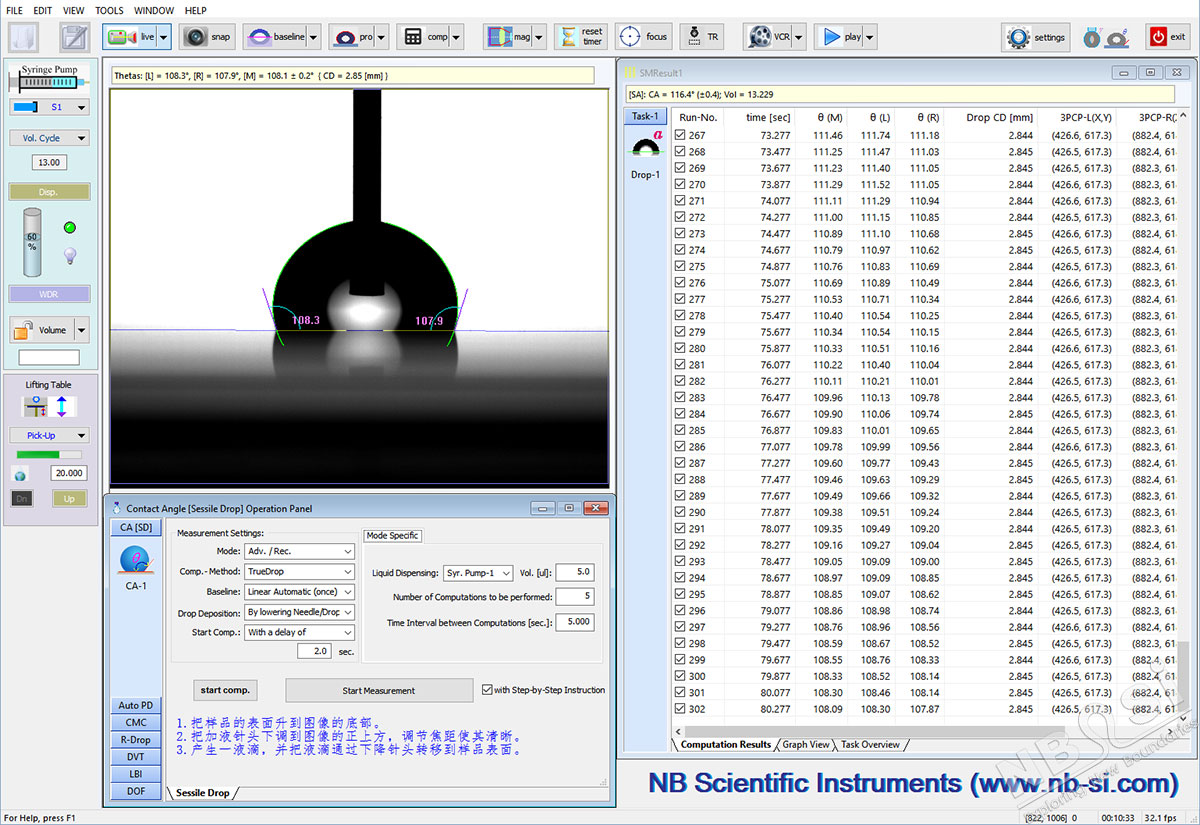1200x825 pixels.
Task: Toggle the Step-by-Step Instruction checkbox
Action: tap(487, 689)
